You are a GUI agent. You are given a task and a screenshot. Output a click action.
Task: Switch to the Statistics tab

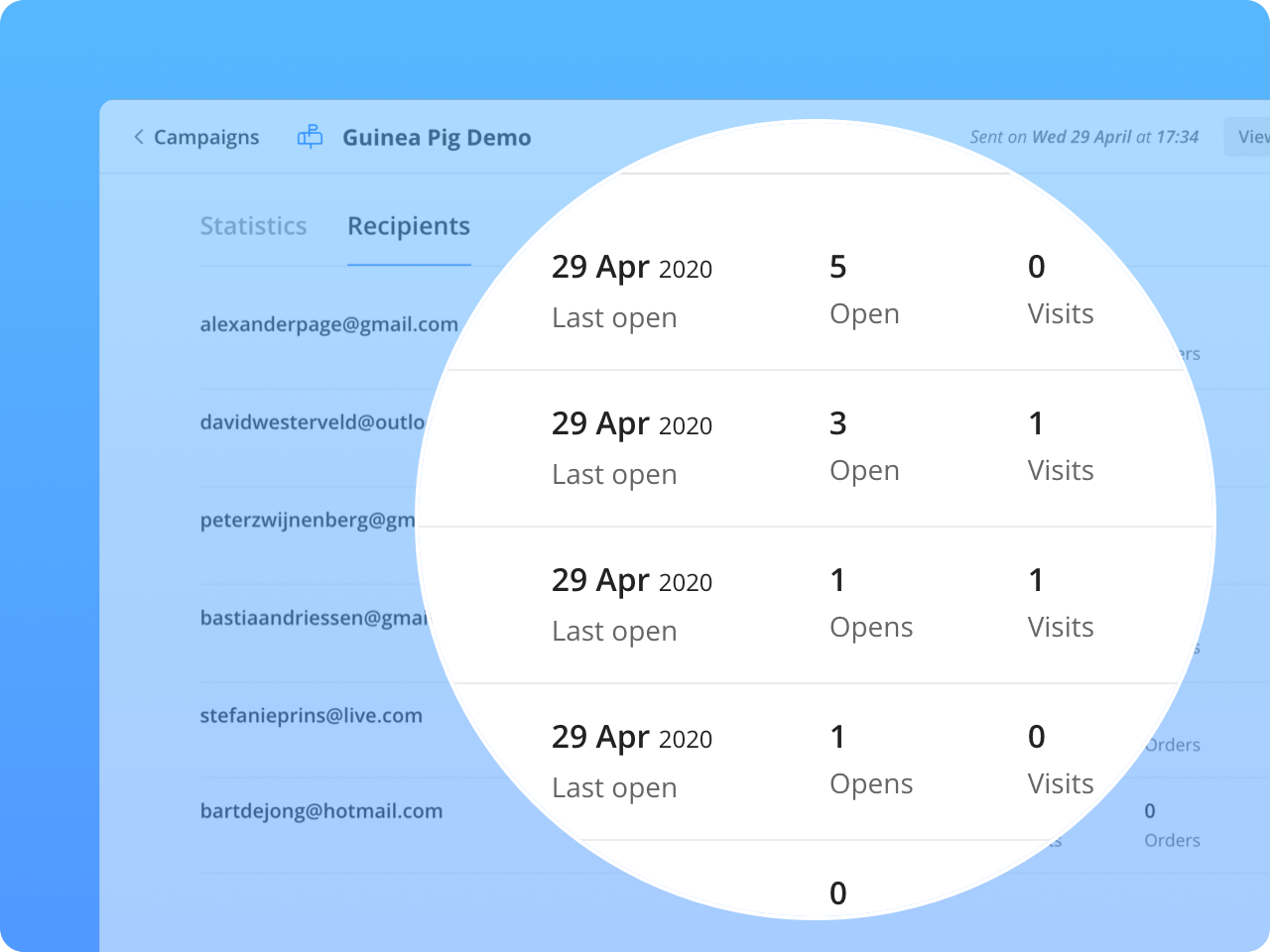253,226
